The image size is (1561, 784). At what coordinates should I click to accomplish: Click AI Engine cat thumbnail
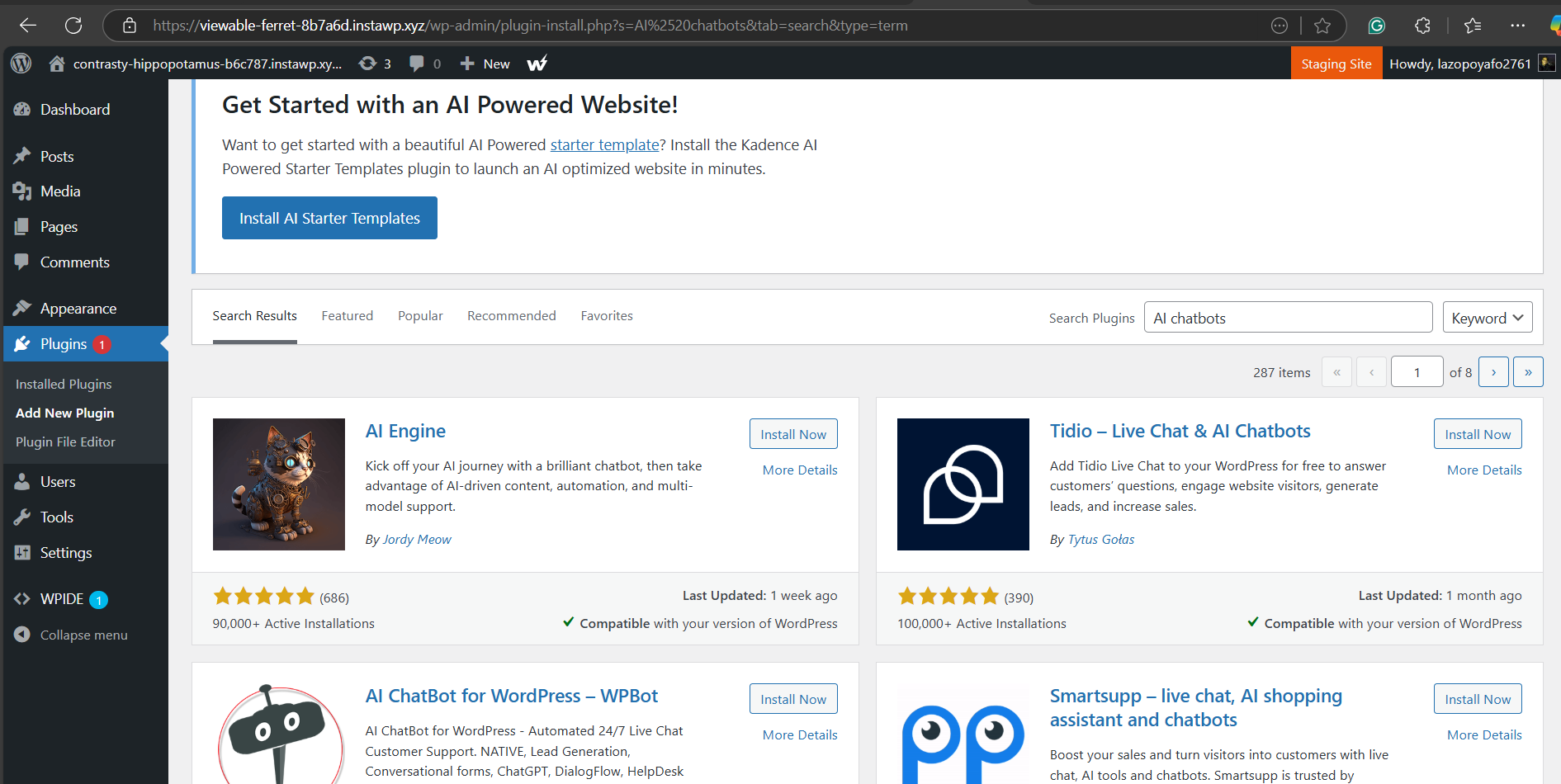pyautogui.click(x=279, y=484)
